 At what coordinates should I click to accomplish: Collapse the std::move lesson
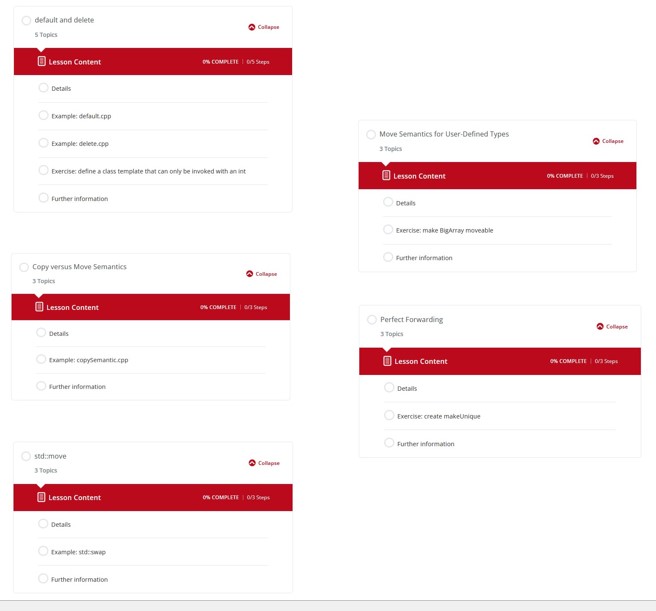[x=264, y=463]
